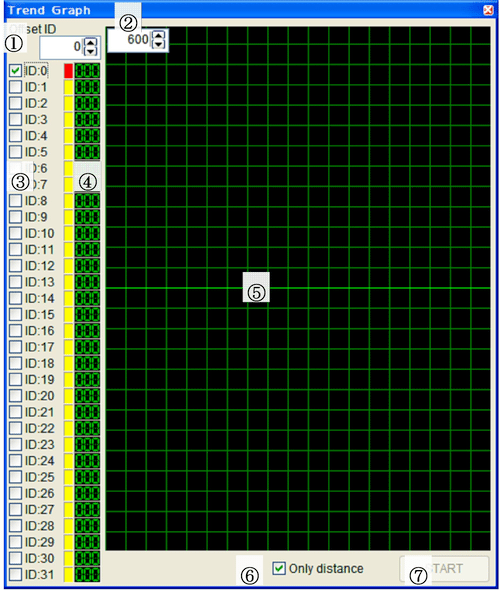Click the green digit display for ID:10
This screenshot has height=590, width=500.
tap(87, 233)
